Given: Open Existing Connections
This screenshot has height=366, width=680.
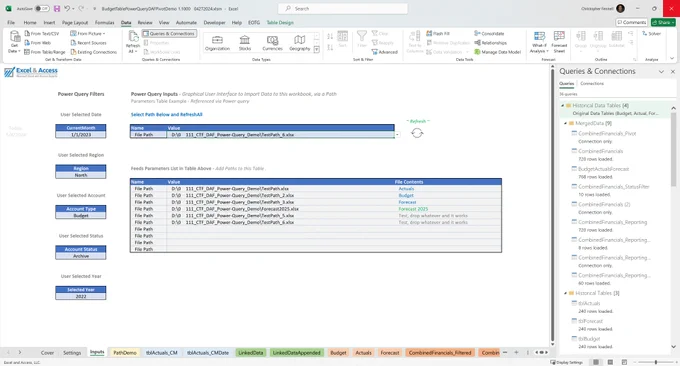Looking at the screenshot, I should point(94,52).
